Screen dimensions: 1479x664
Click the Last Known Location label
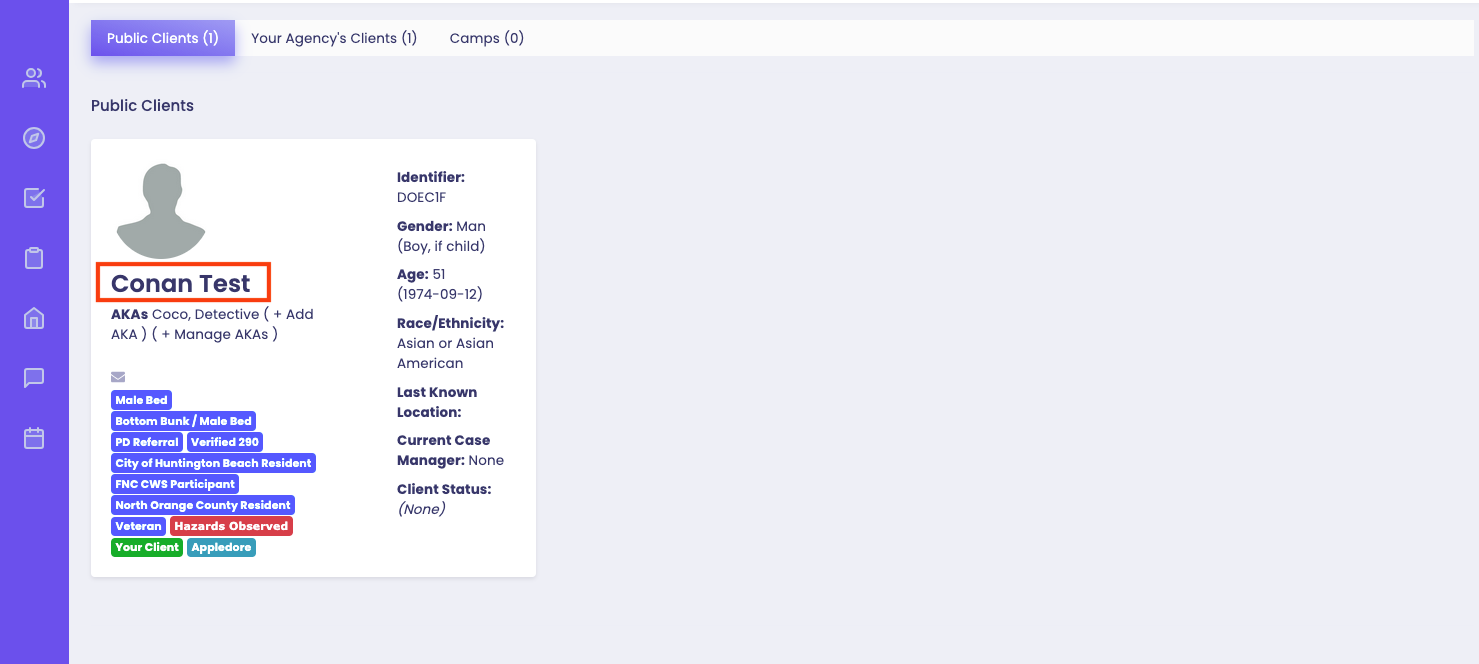click(x=437, y=402)
